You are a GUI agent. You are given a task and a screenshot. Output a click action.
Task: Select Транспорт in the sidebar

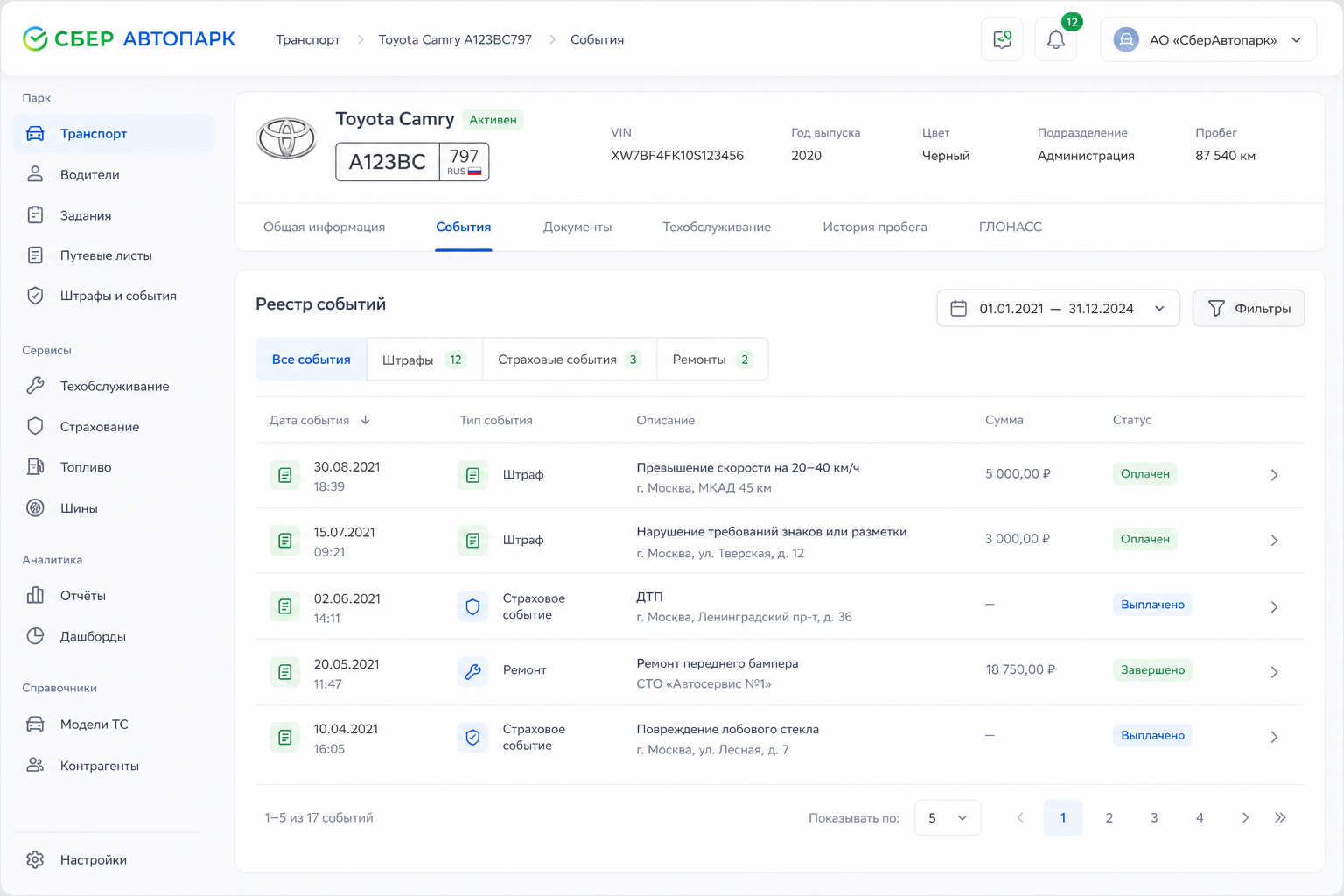click(114, 133)
